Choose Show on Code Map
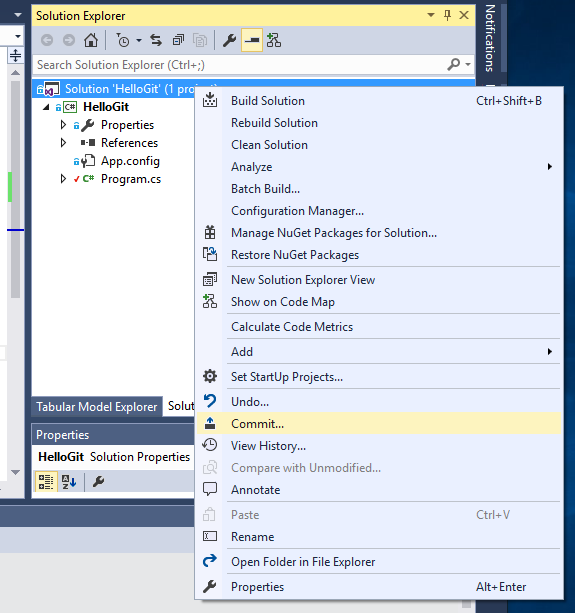Screen dimensions: 575x613 click(379, 302)
